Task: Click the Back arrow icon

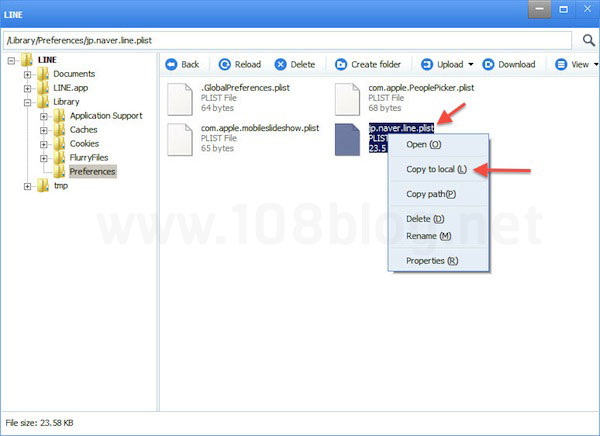Action: [171, 64]
